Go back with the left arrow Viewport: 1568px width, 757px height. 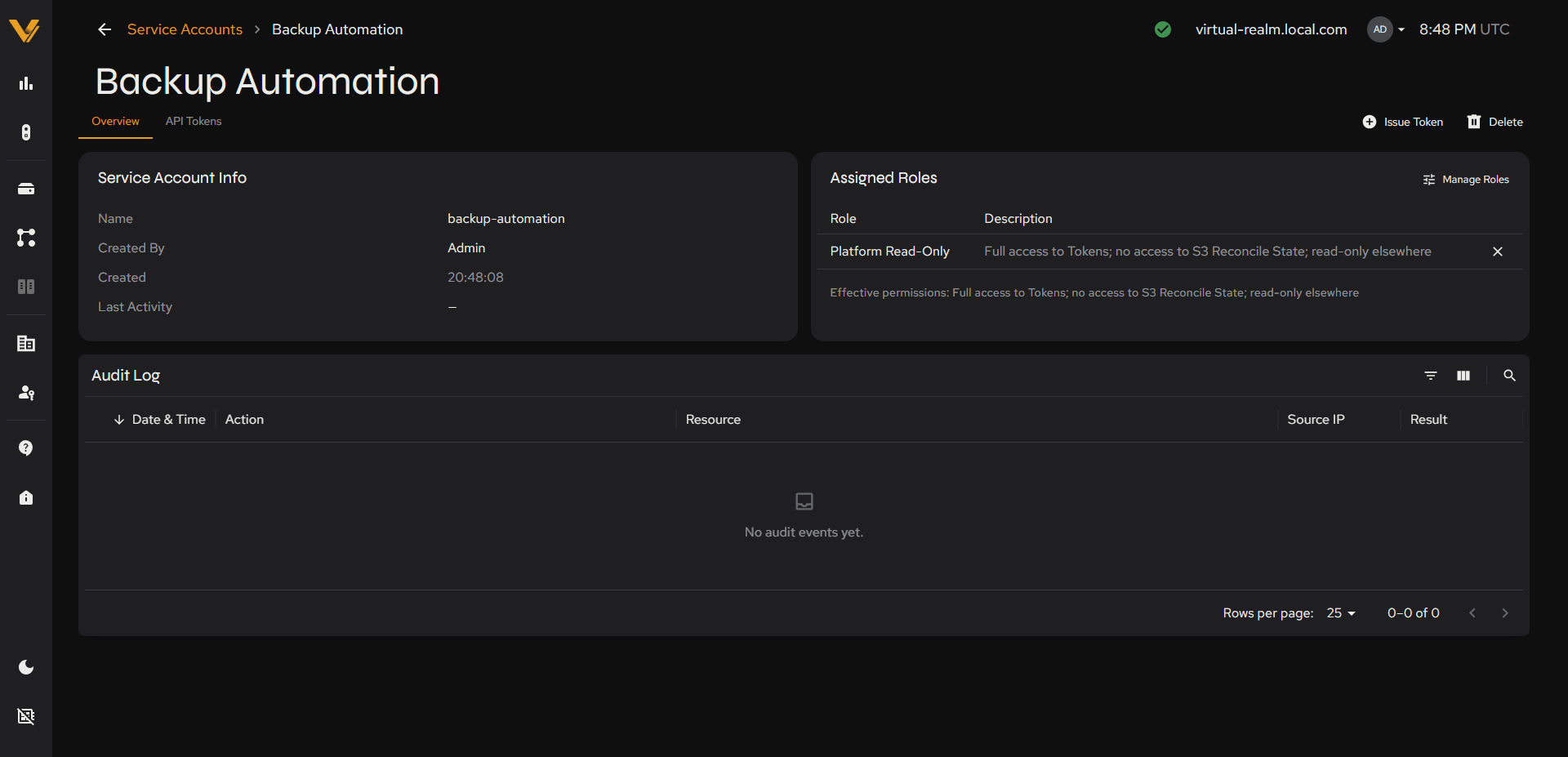click(x=105, y=29)
